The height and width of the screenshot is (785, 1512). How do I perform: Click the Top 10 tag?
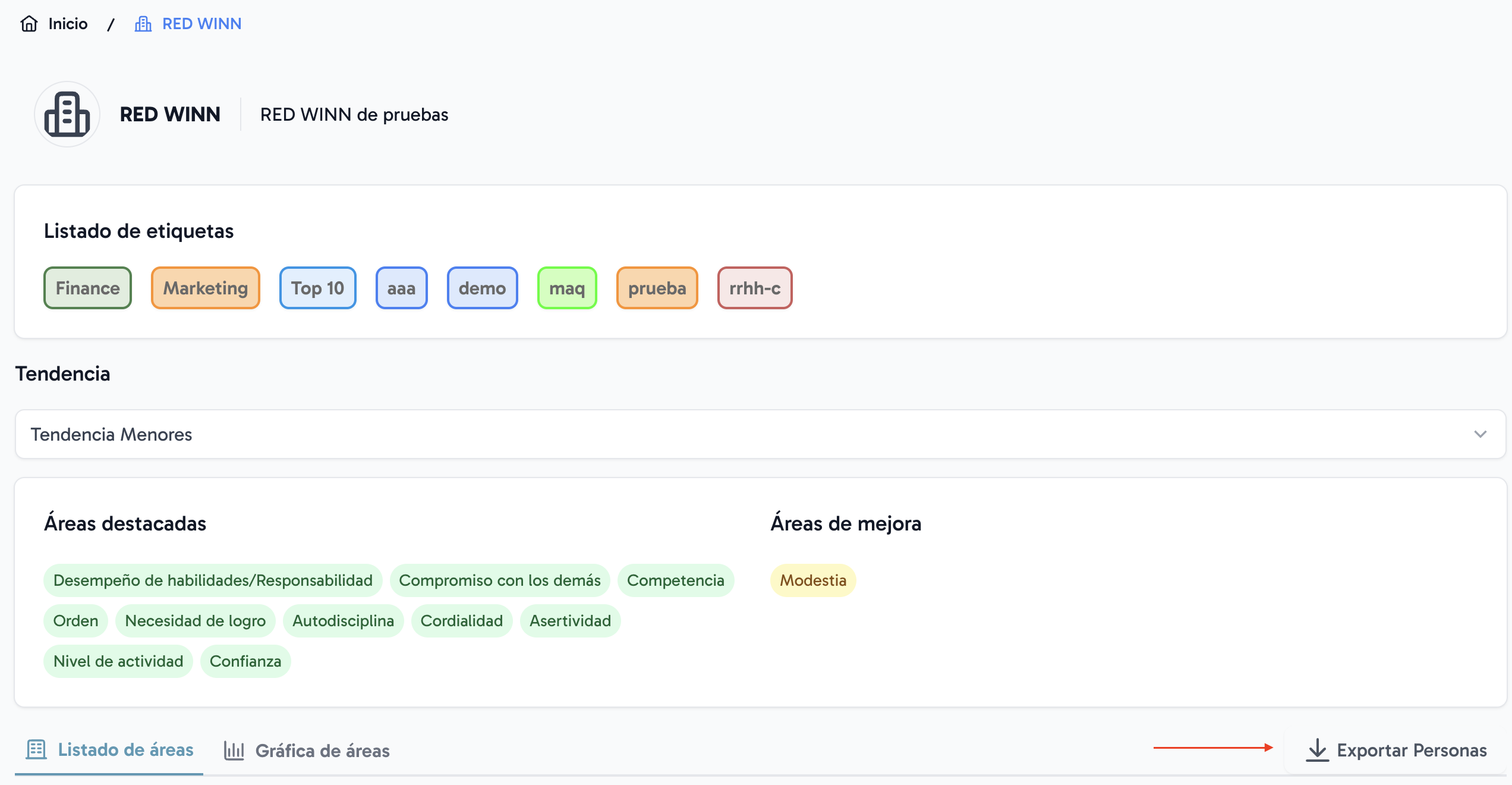[x=317, y=288]
